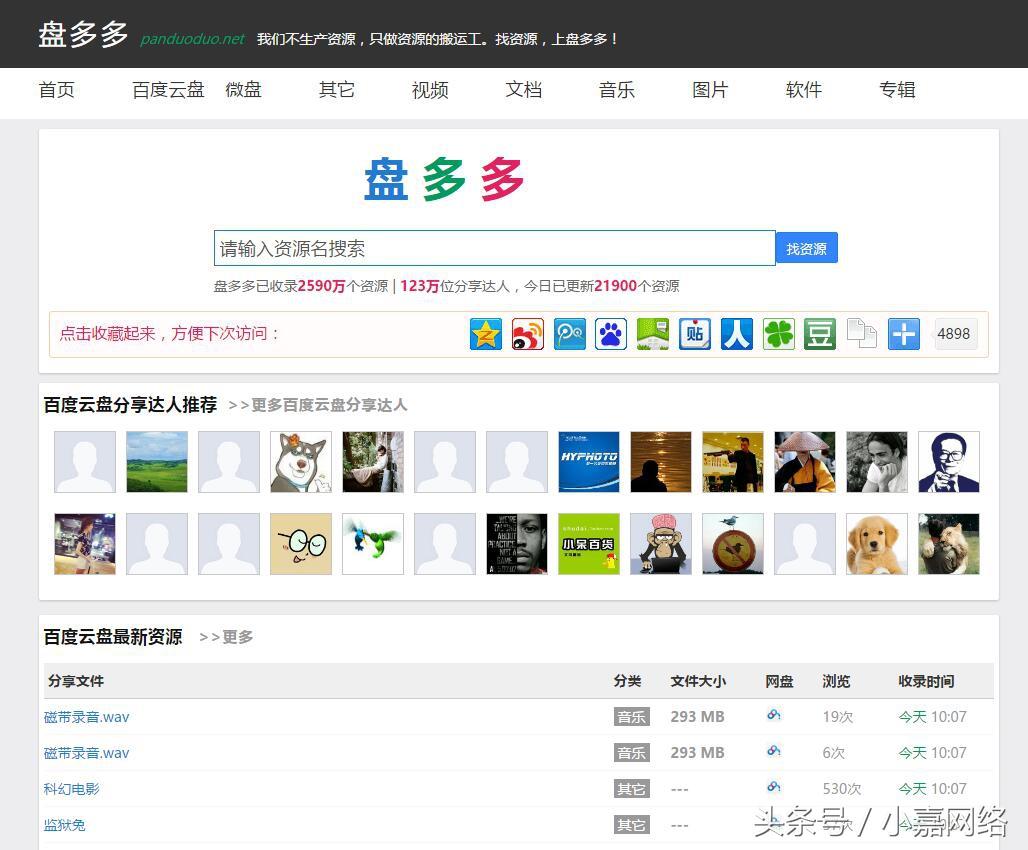
Task: Click the Baidu paw share icon
Action: (611, 334)
